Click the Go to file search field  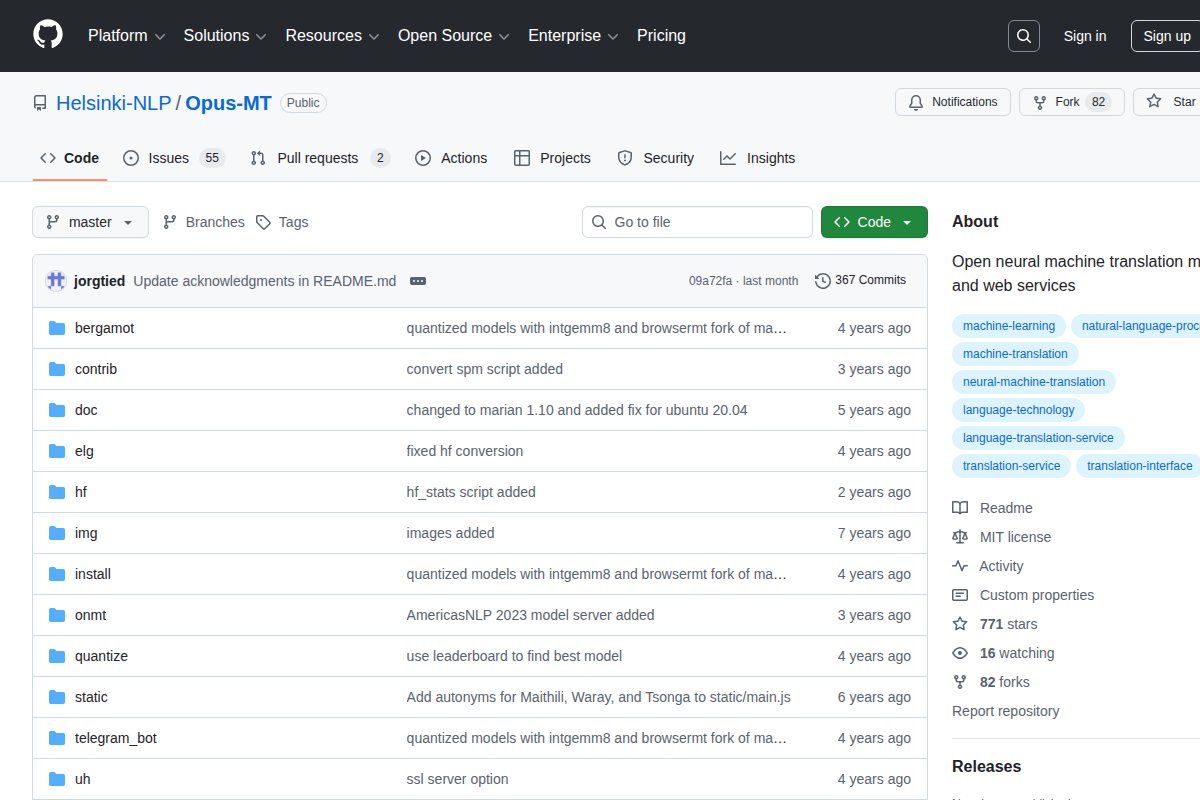pos(697,222)
